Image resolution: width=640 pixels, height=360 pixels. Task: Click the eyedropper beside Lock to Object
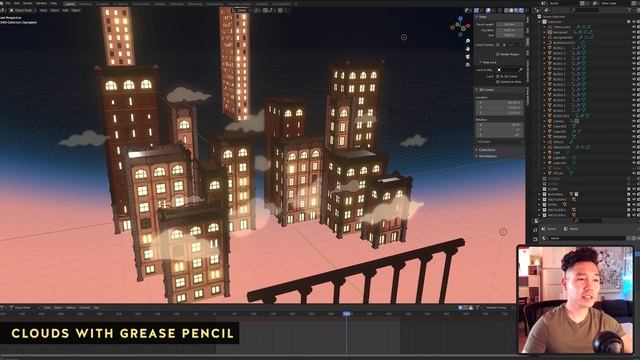point(520,70)
